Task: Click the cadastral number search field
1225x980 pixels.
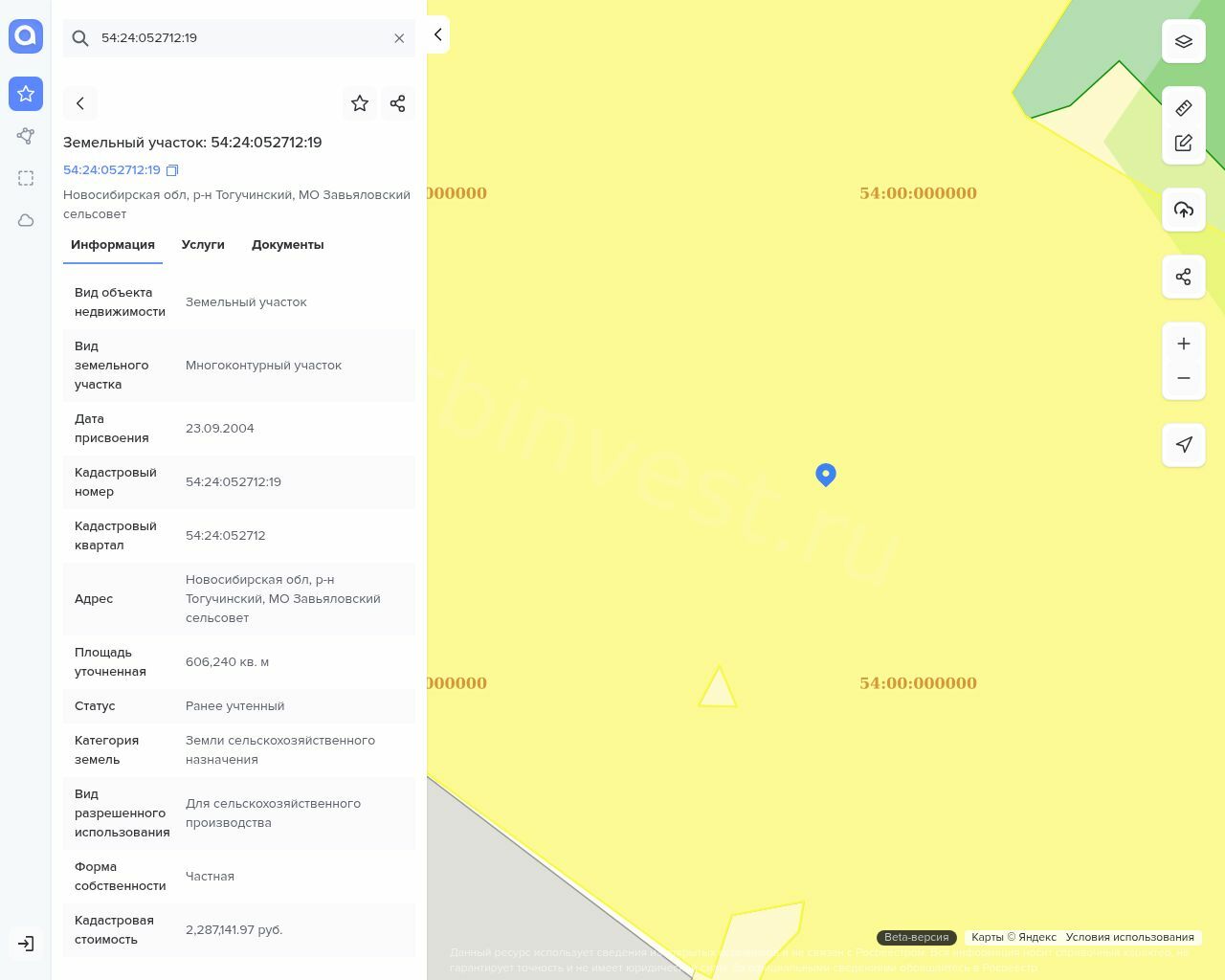Action: [239, 38]
